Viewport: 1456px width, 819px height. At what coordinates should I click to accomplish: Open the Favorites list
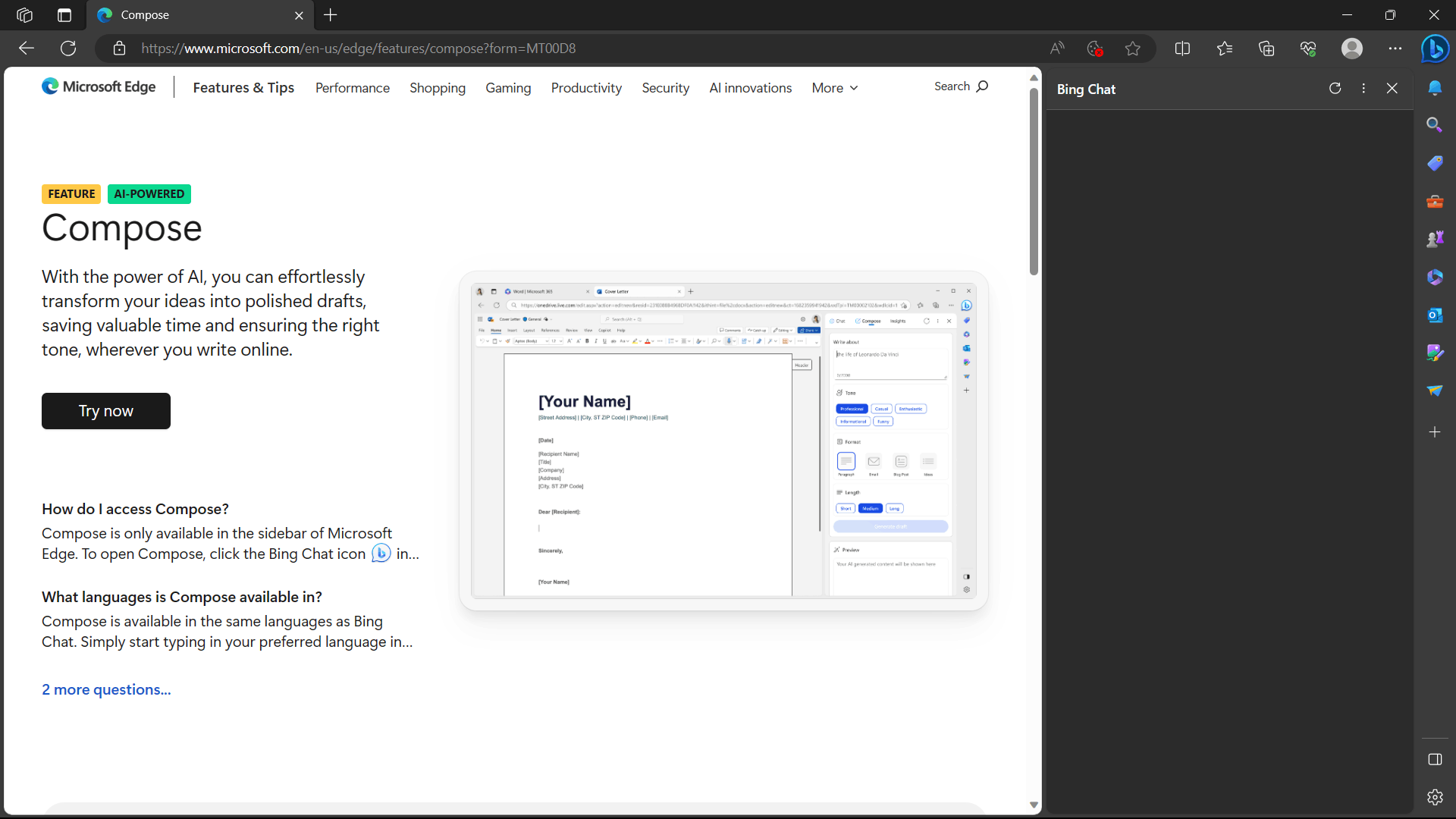coord(1225,49)
